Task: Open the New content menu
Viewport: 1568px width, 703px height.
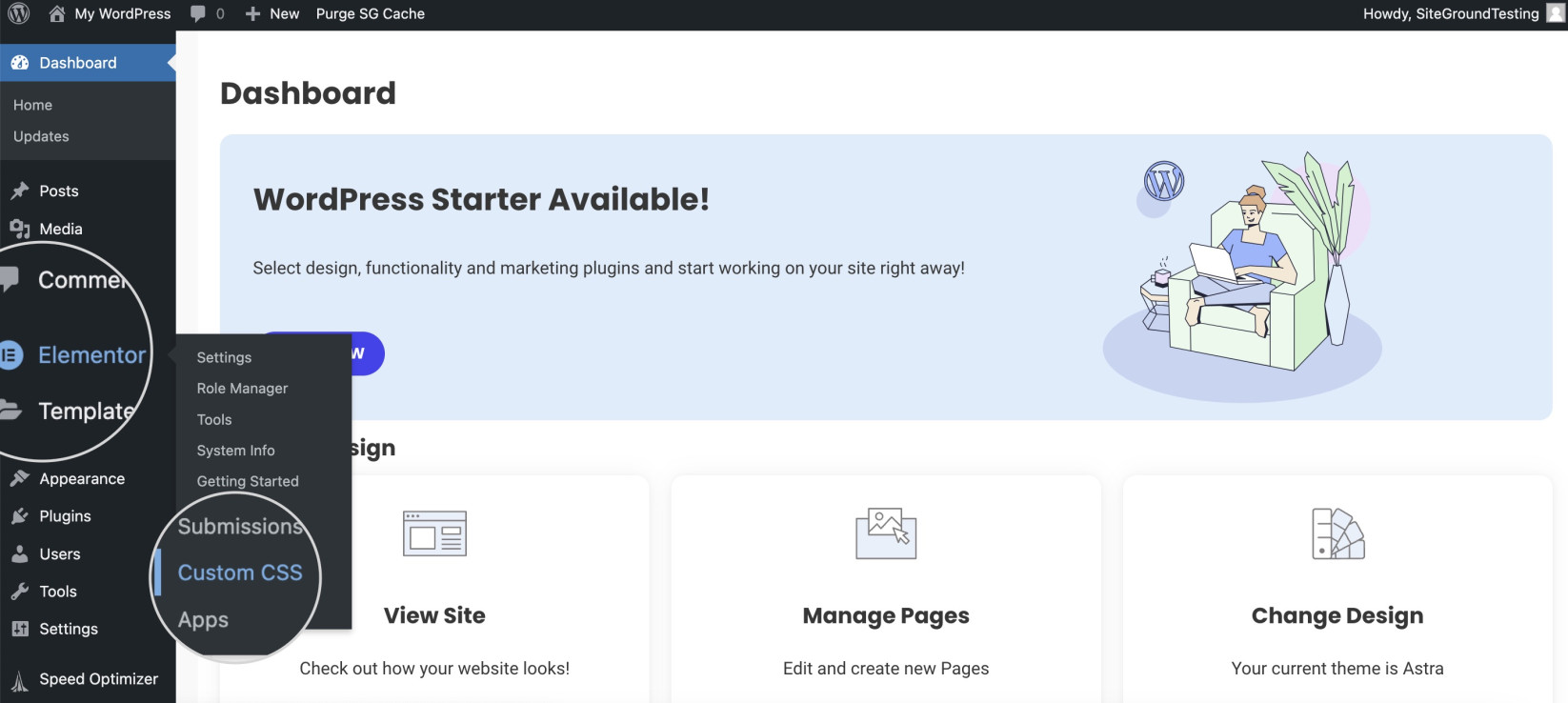Action: pyautogui.click(x=272, y=13)
